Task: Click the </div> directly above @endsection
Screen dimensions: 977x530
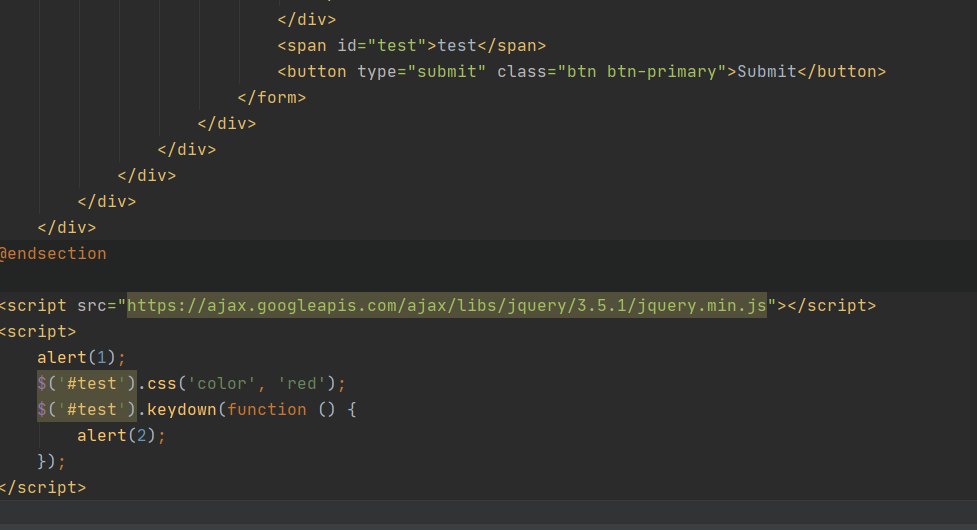Action: point(67,227)
